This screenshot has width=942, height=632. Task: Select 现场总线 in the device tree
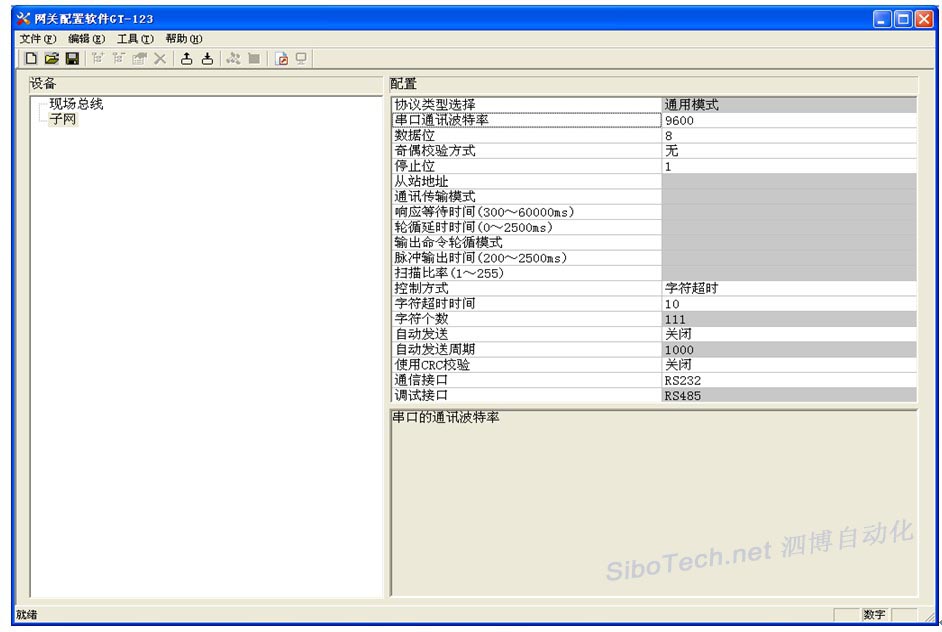(x=76, y=104)
